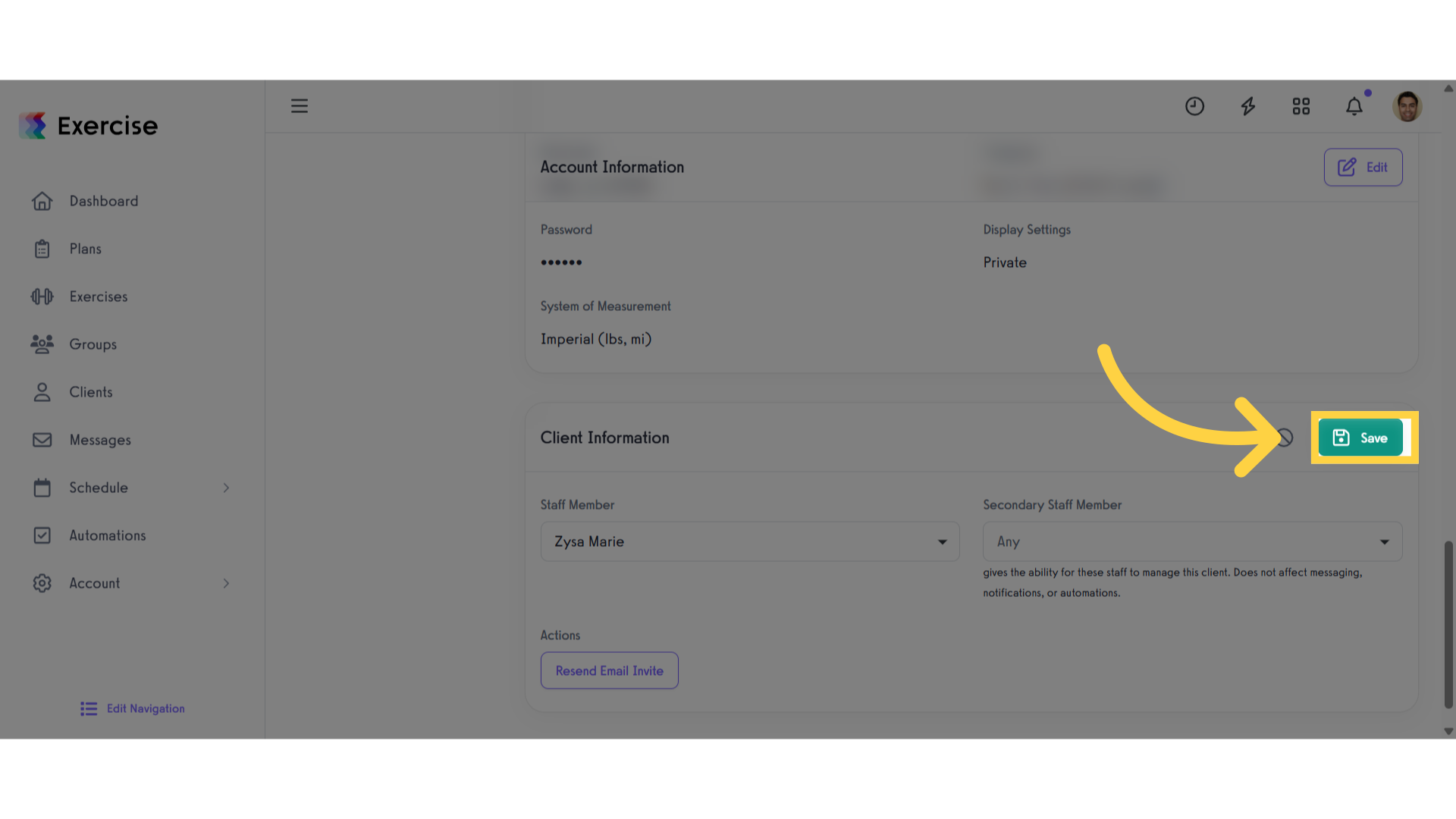This screenshot has height=819, width=1456.
Task: Click the cancel icon beside Save
Action: (1285, 438)
